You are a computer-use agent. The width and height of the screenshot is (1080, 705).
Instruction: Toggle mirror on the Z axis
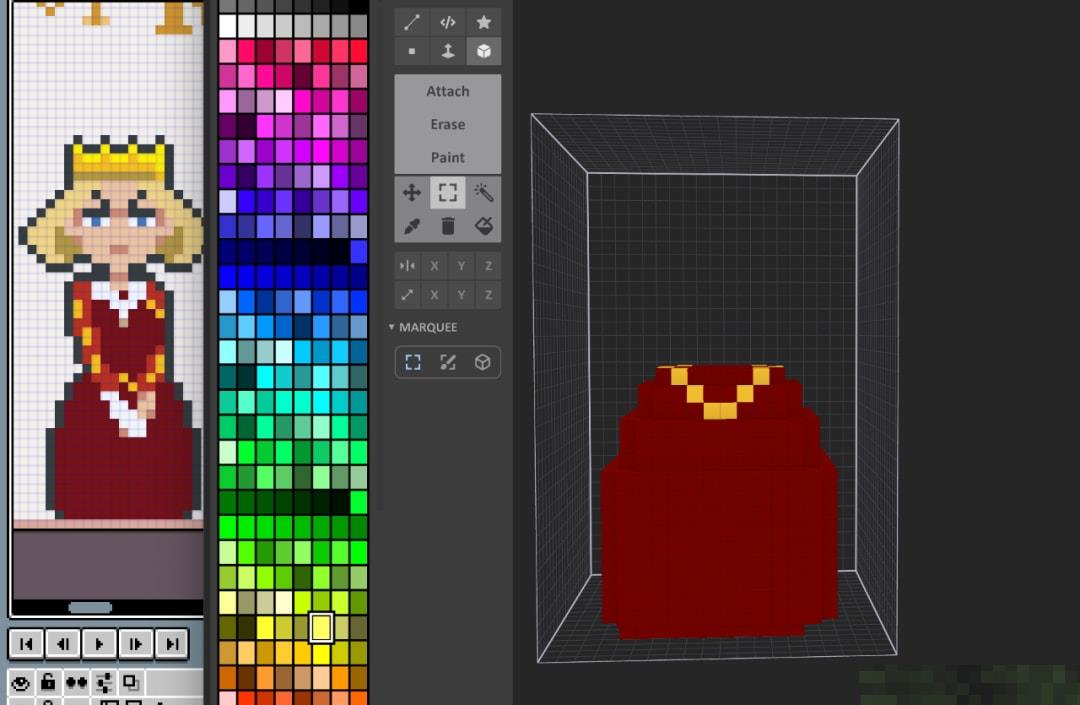coord(488,266)
